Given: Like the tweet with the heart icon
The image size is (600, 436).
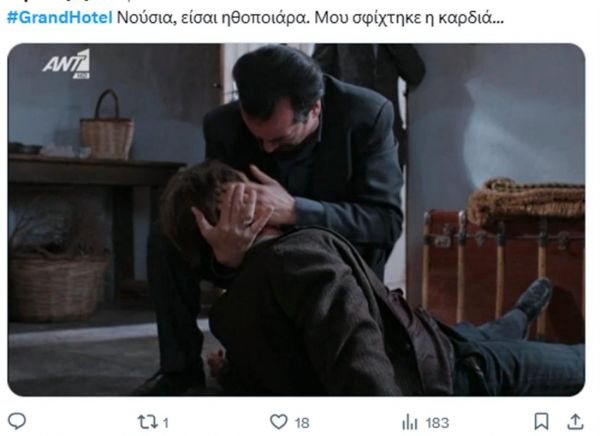Looking at the screenshot, I should (279, 422).
